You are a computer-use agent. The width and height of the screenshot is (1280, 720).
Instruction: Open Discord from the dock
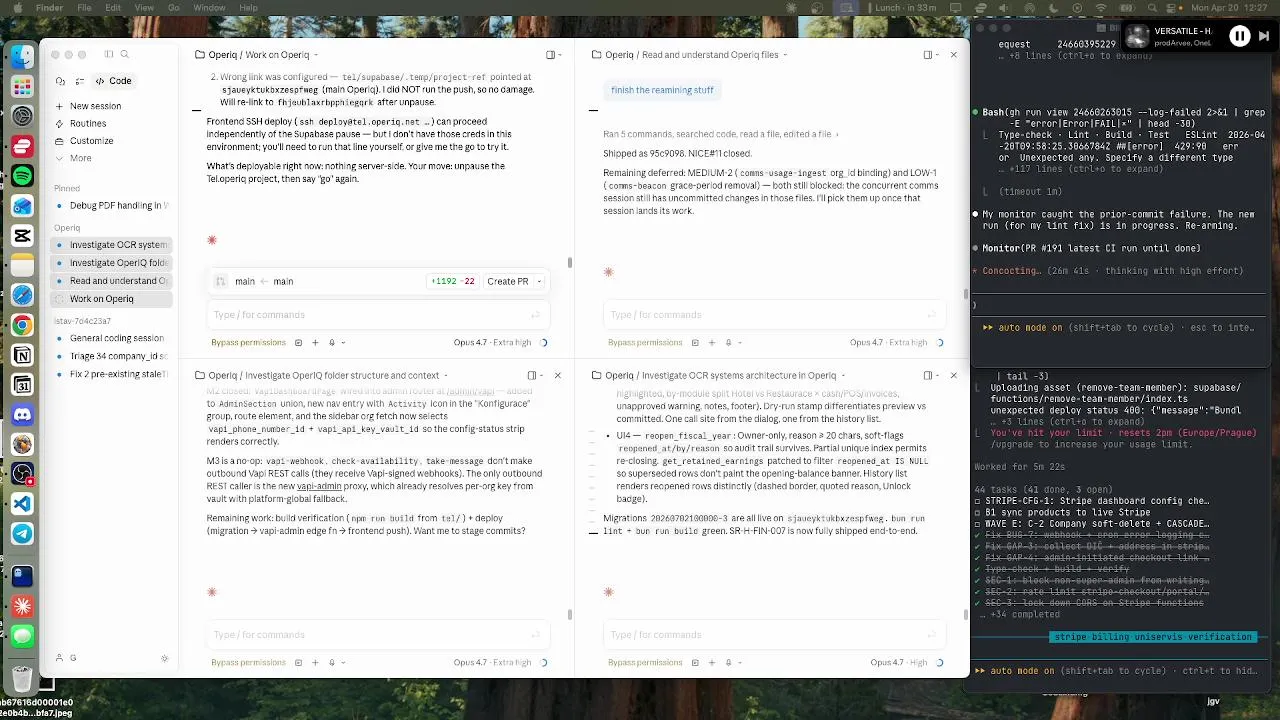coord(22,414)
